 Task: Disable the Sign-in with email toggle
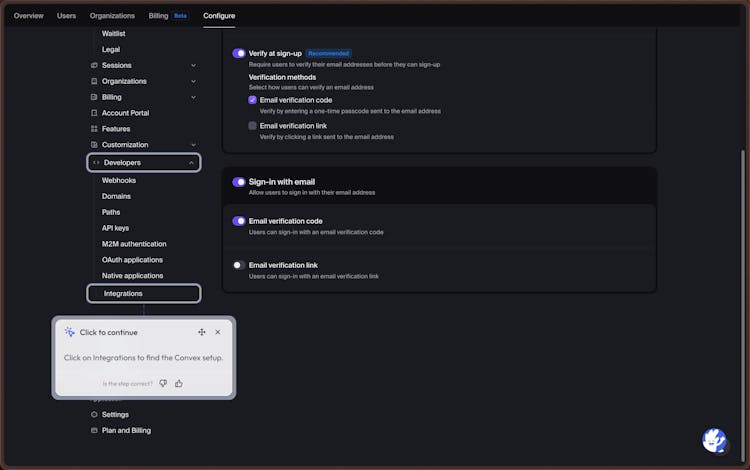[239, 182]
